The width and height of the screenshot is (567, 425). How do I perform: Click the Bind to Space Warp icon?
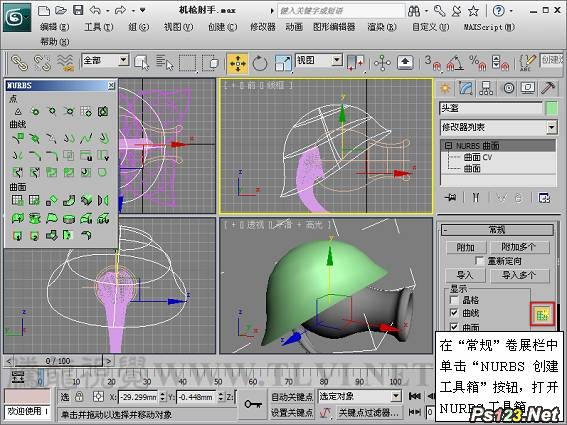[x=66, y=63]
